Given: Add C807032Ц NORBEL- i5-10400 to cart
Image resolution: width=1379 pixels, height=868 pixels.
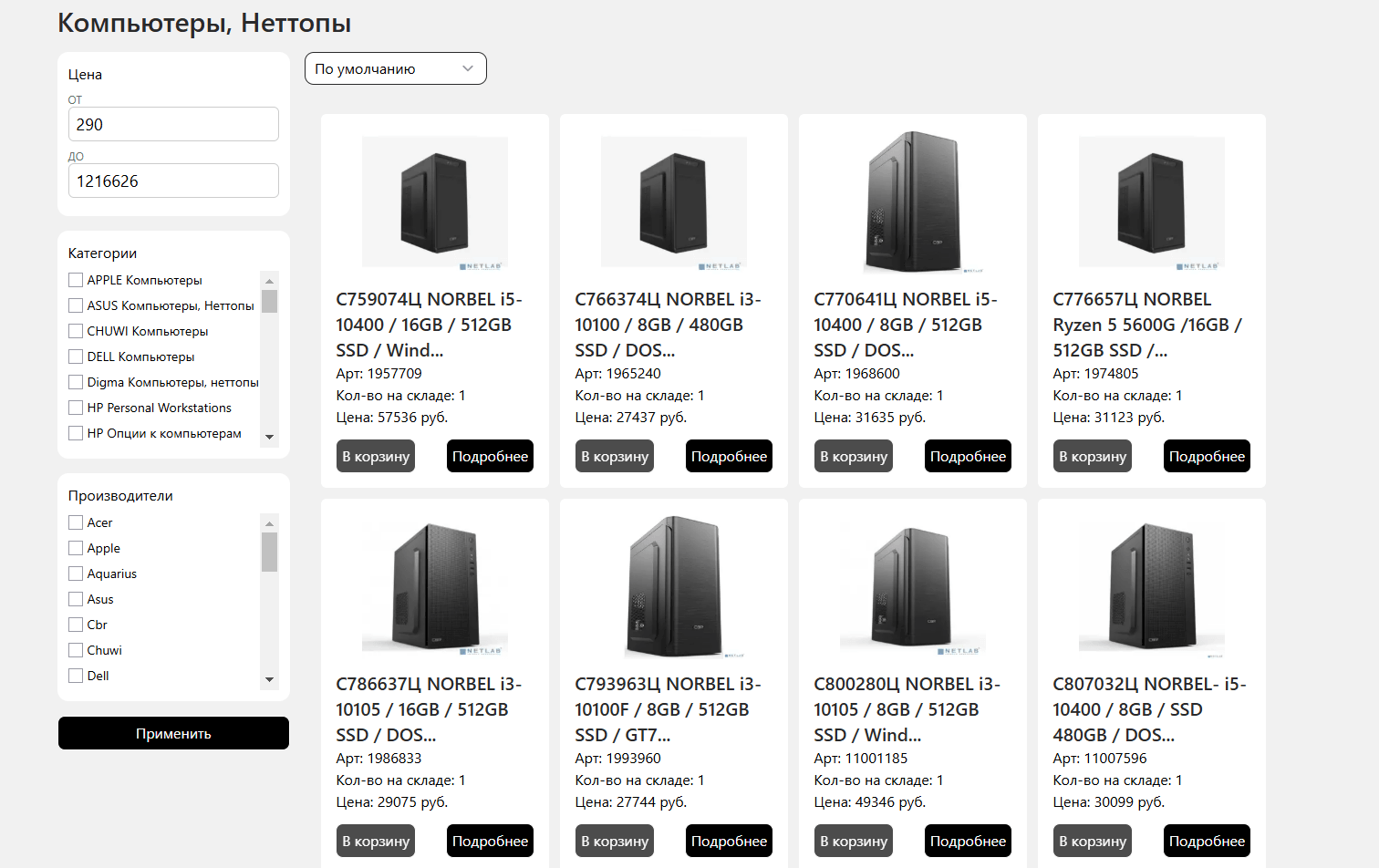Looking at the screenshot, I should pyautogui.click(x=1093, y=841).
